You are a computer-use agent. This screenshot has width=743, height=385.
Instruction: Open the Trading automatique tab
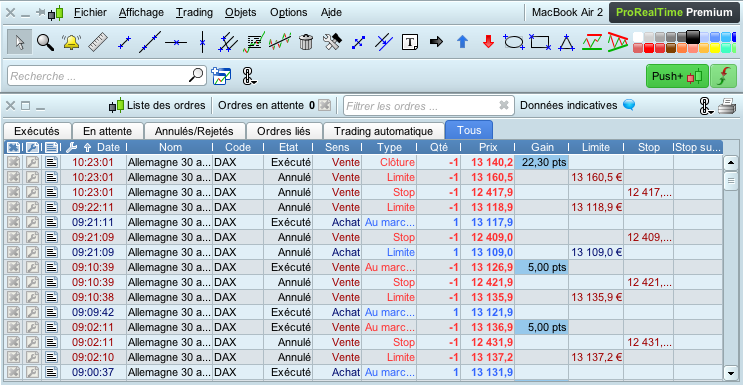click(383, 131)
